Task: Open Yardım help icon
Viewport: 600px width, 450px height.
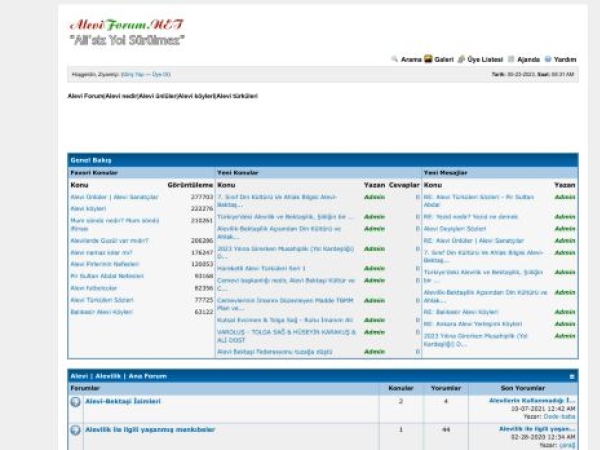Action: (548, 59)
